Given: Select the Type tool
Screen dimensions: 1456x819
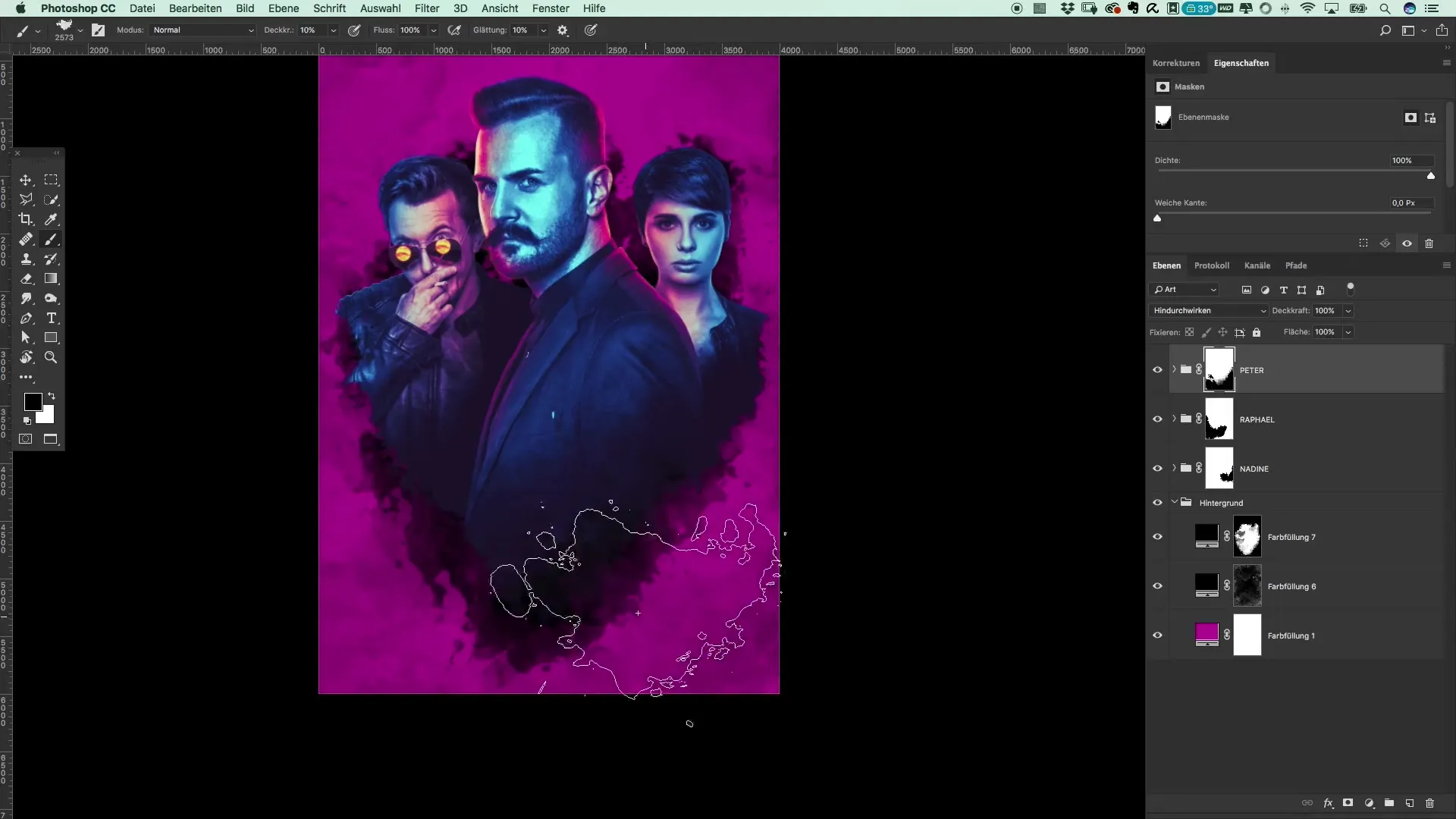Looking at the screenshot, I should [51, 318].
